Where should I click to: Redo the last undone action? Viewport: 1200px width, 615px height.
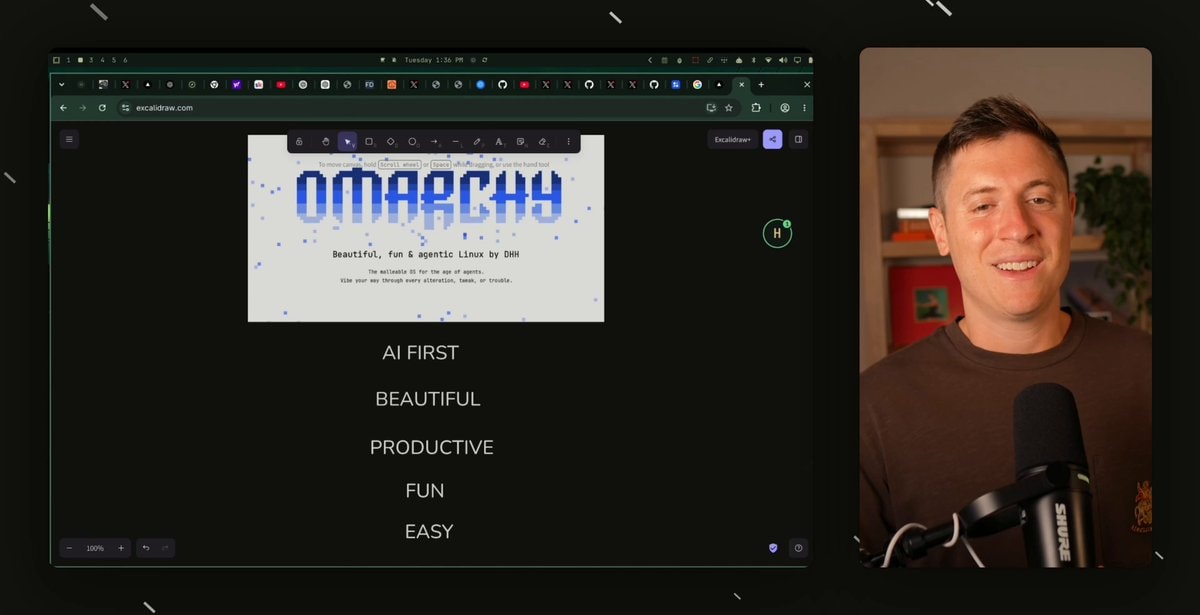tap(165, 548)
